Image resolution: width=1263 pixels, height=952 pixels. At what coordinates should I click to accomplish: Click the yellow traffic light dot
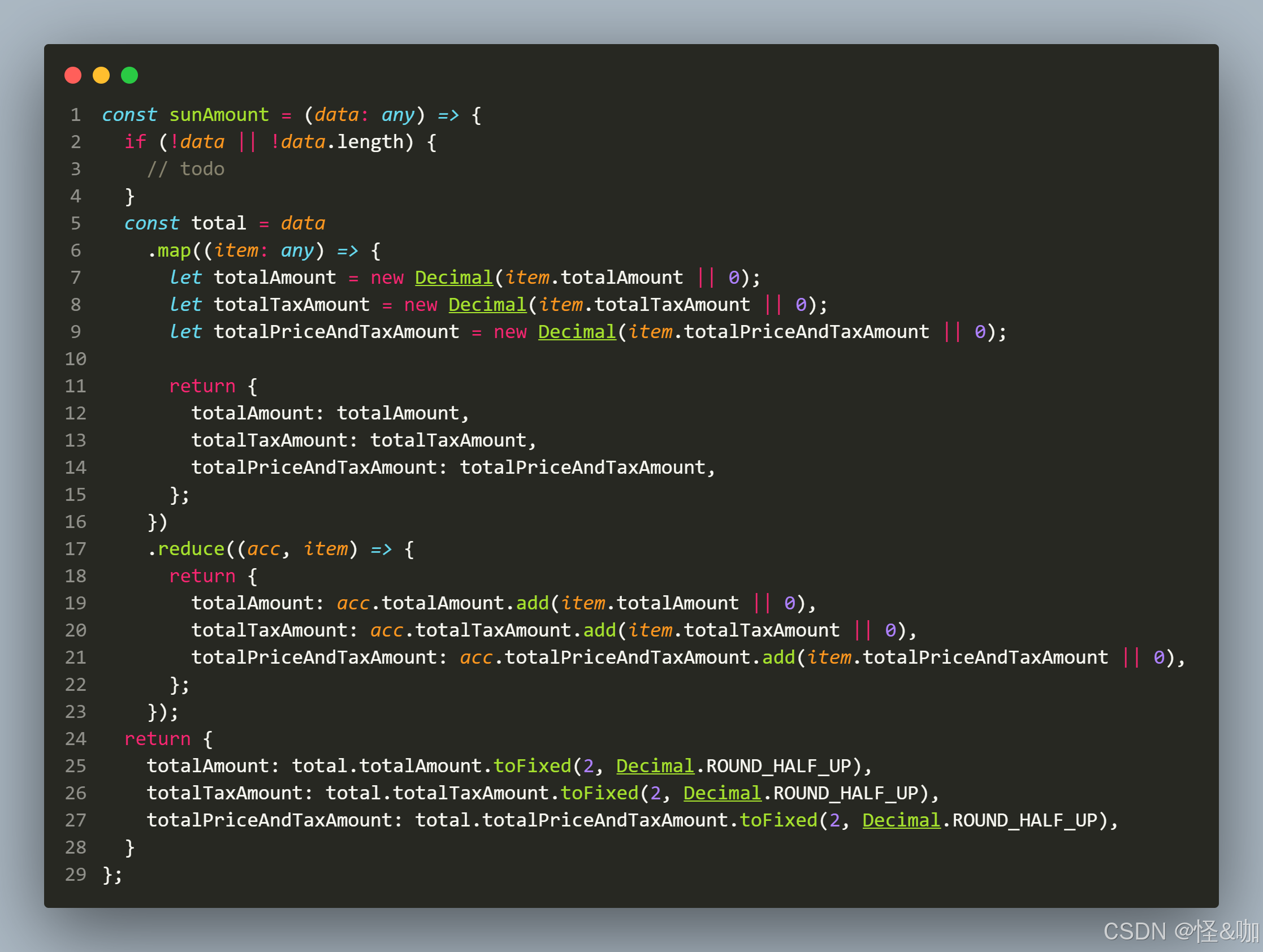101,75
